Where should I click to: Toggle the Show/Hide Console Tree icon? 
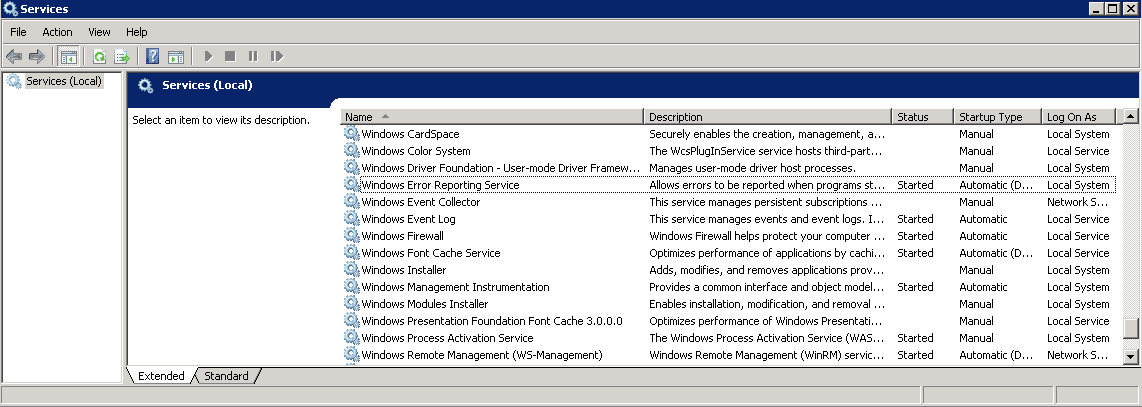pos(69,57)
